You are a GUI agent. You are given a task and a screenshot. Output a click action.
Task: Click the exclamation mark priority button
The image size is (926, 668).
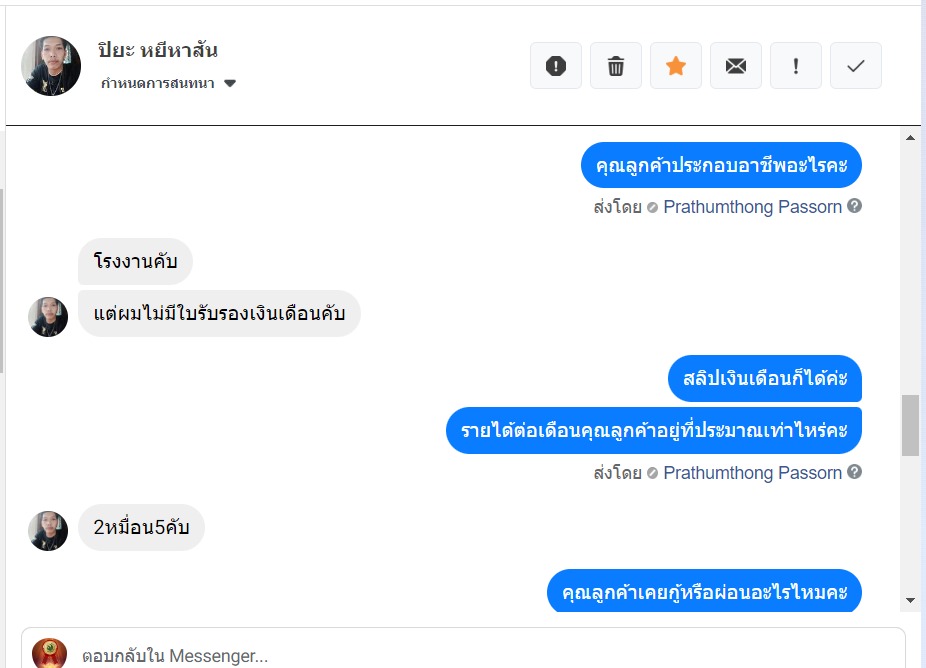coord(796,66)
